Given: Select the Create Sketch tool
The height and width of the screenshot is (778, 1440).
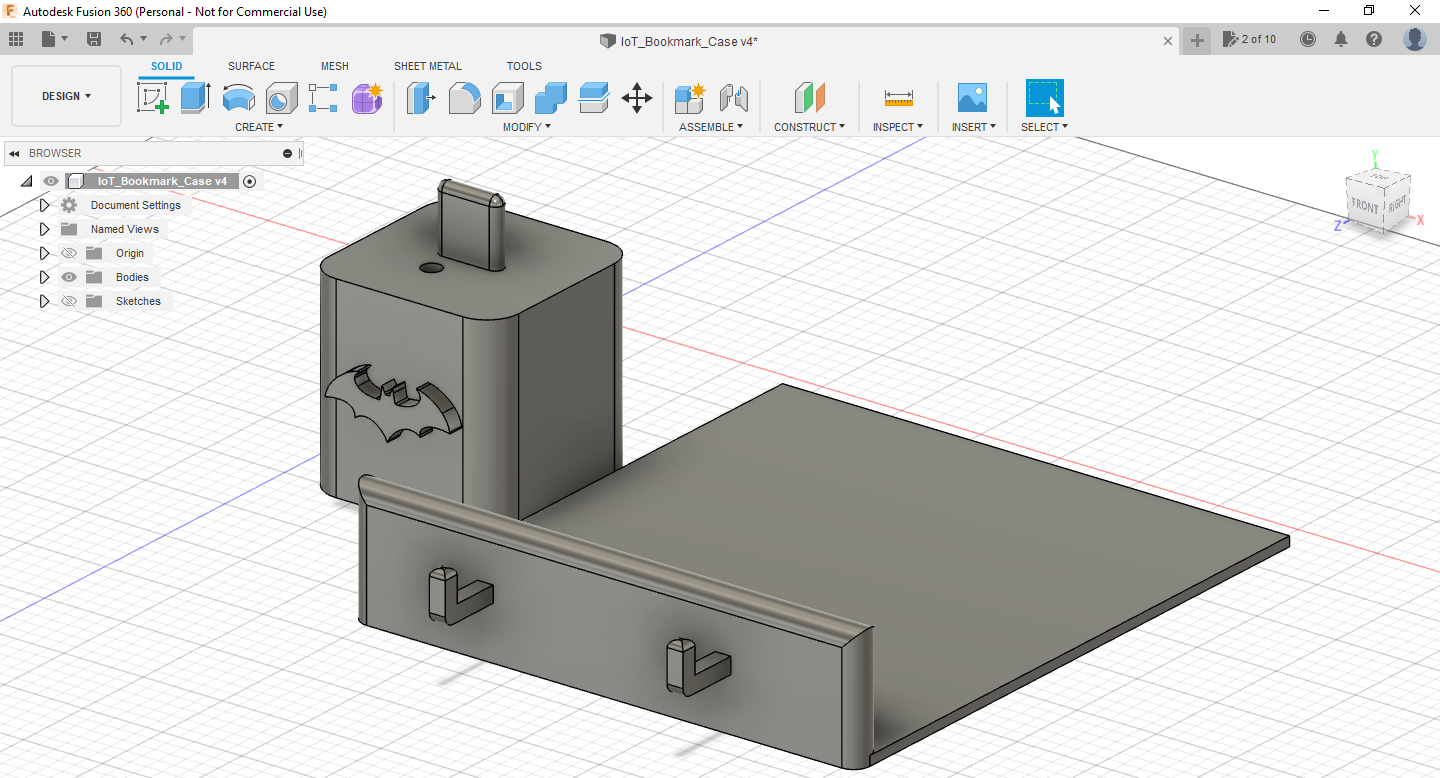Looking at the screenshot, I should pos(152,98).
